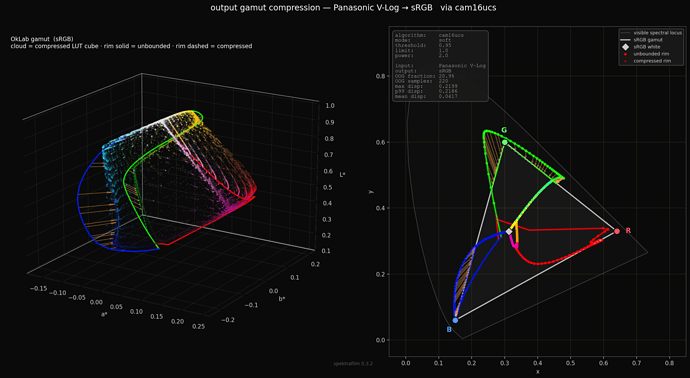Click the 'p99 disp: 0.2186' info line
Viewport: 690px width, 378px height.
pyautogui.click(x=426, y=92)
